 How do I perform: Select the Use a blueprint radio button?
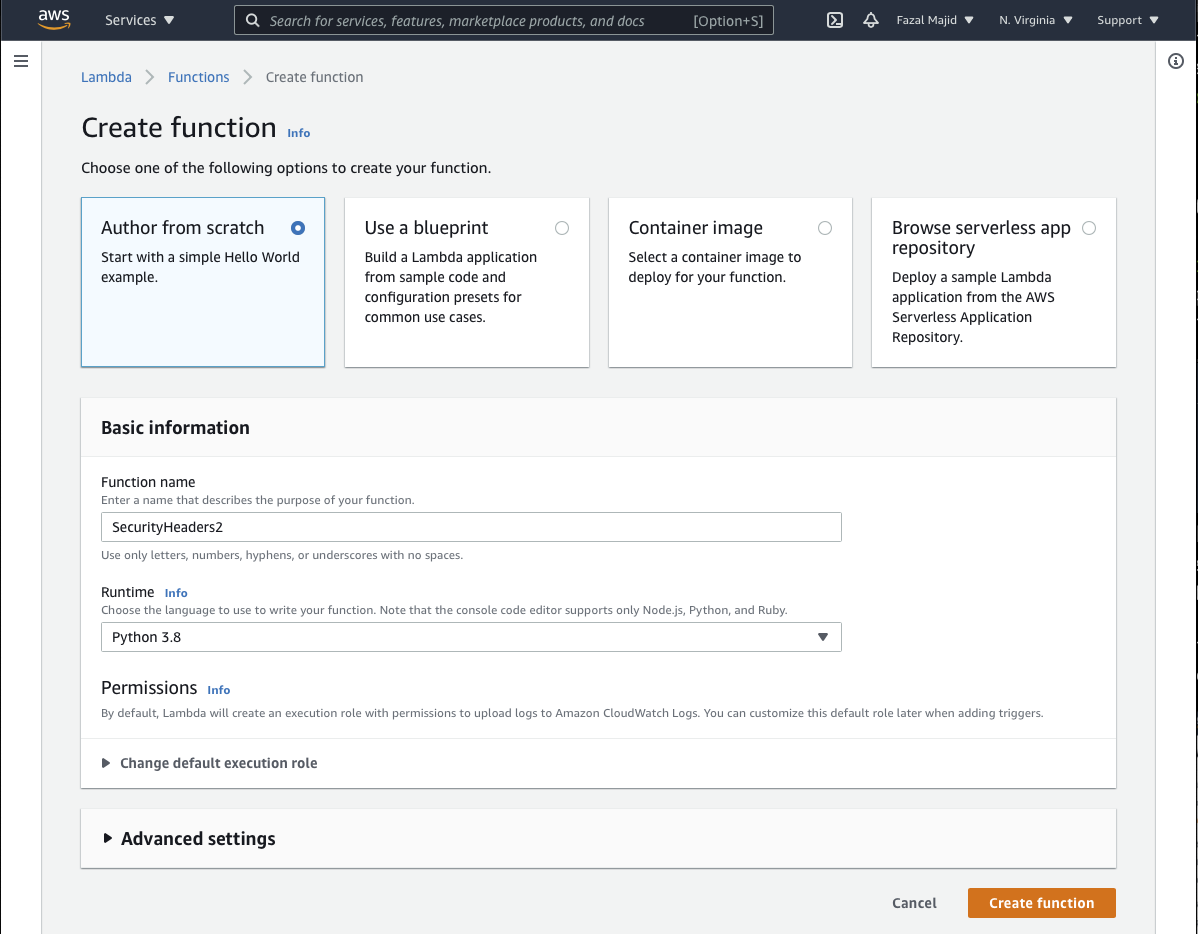tap(562, 228)
